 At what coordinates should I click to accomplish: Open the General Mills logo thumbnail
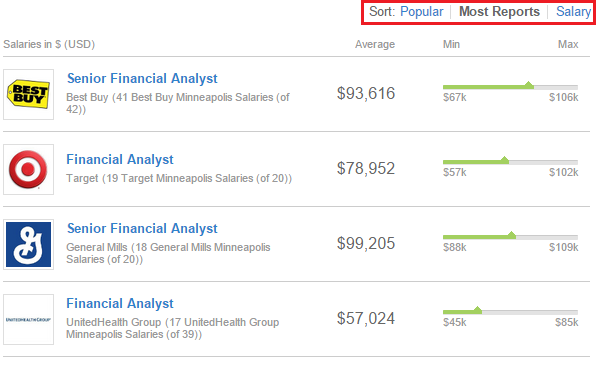click(29, 244)
